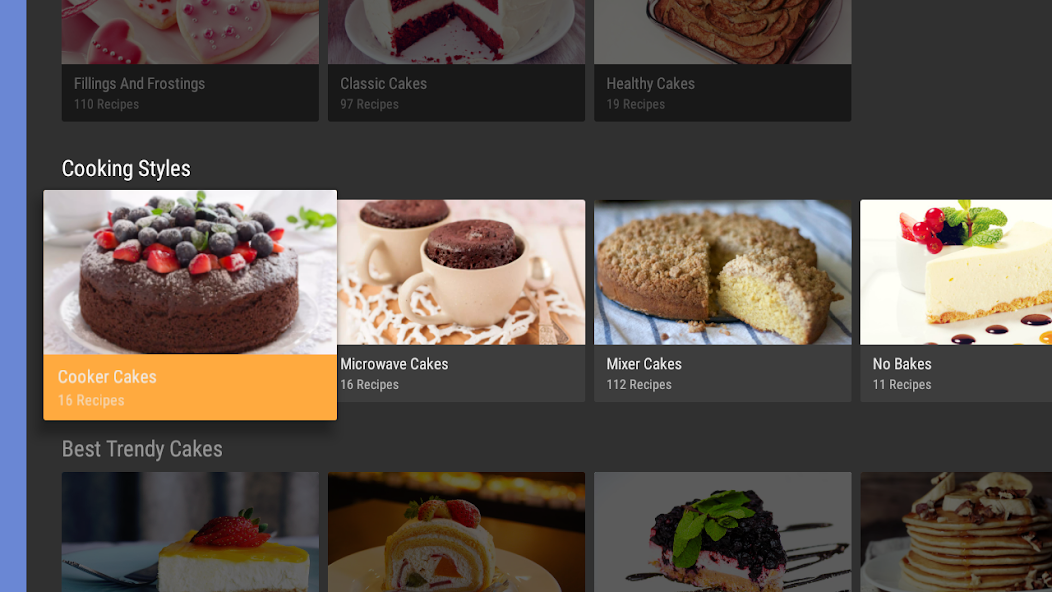The image size is (1052, 592).
Task: Open the highlighted Cooker Cakes card
Action: coord(190,305)
